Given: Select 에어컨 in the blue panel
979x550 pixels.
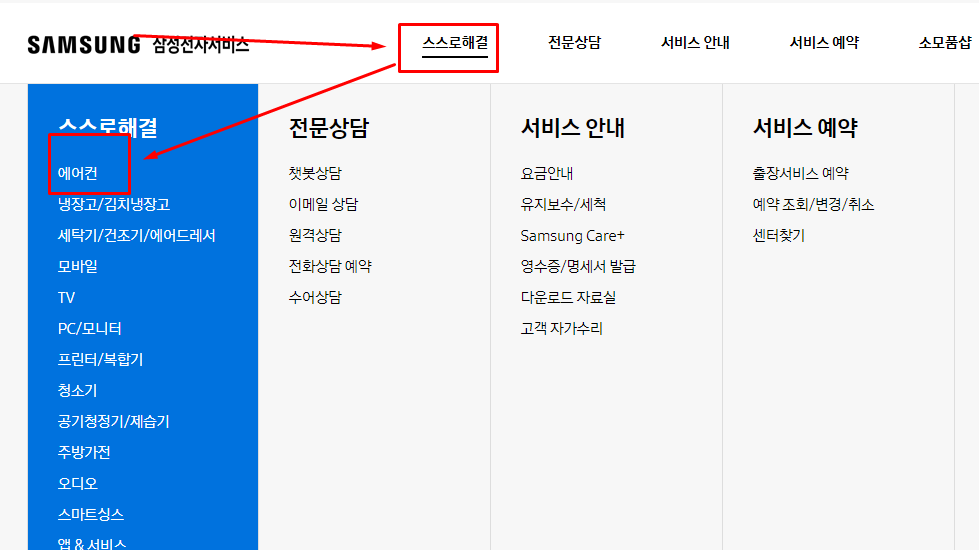Looking at the screenshot, I should pos(77,174).
